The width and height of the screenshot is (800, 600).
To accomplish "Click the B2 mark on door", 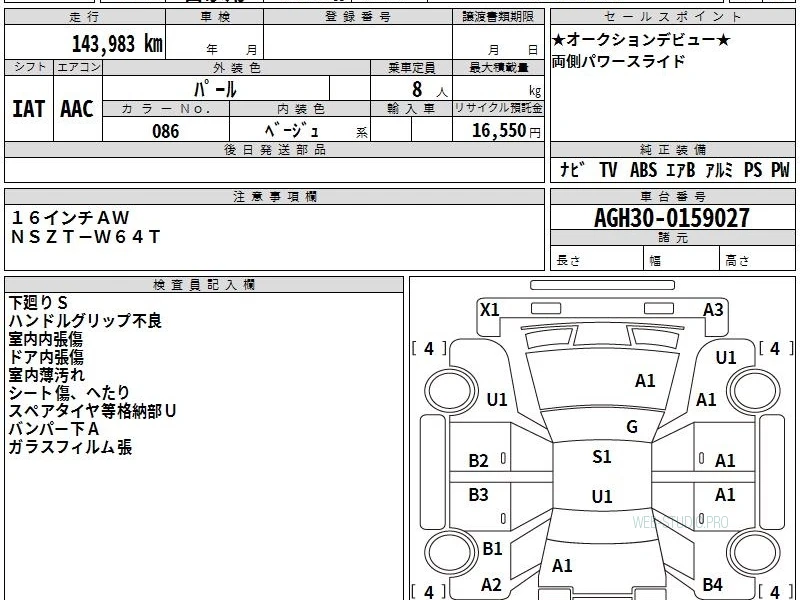I will (x=479, y=461).
